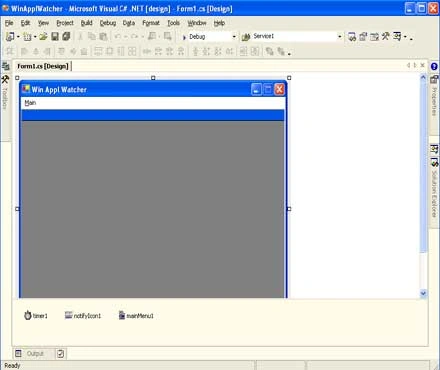Click the Bring to Front layout icon
The image size is (440, 370).
coord(269,51)
